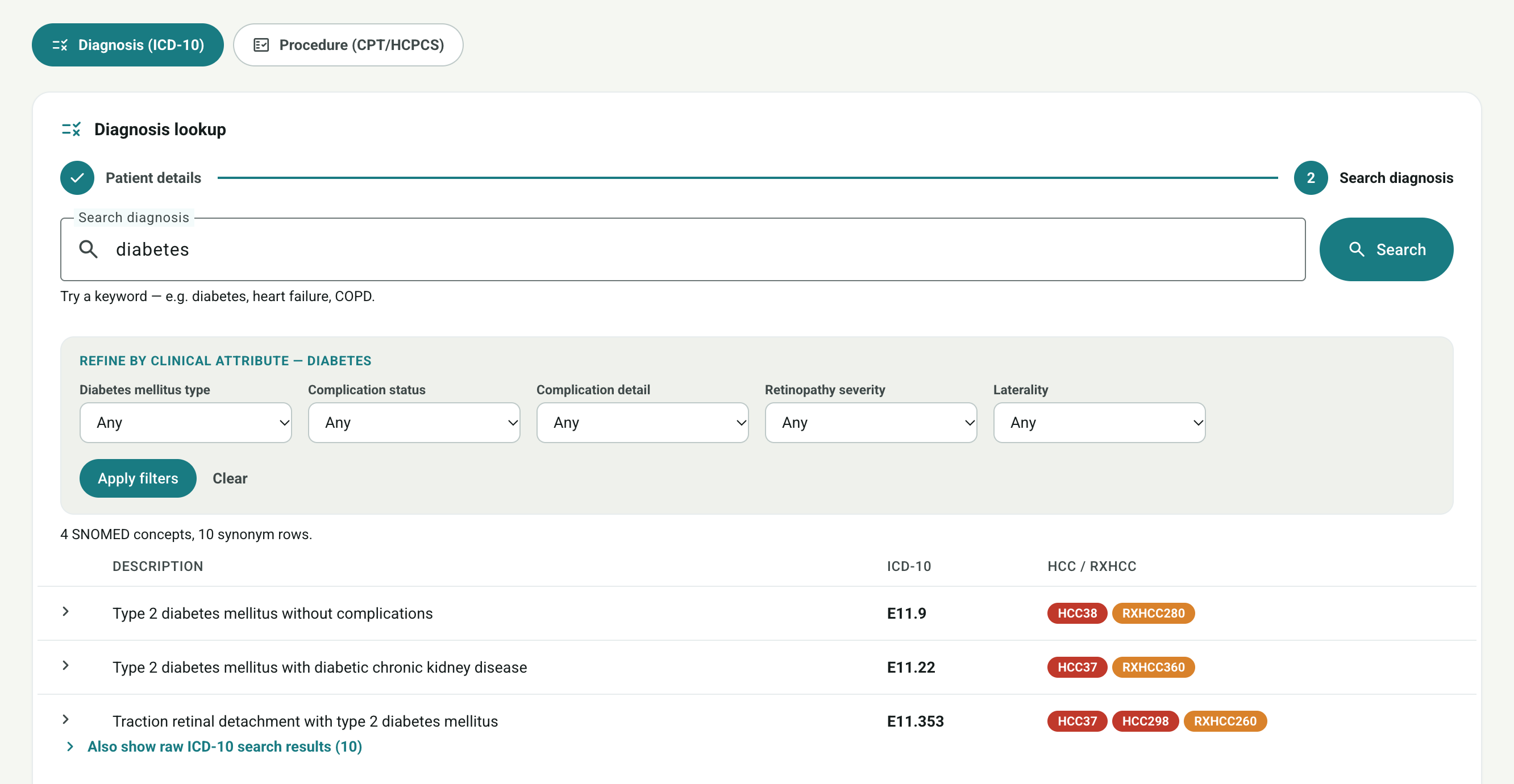
Task: Run the search with the Search button
Action: coord(1386,249)
